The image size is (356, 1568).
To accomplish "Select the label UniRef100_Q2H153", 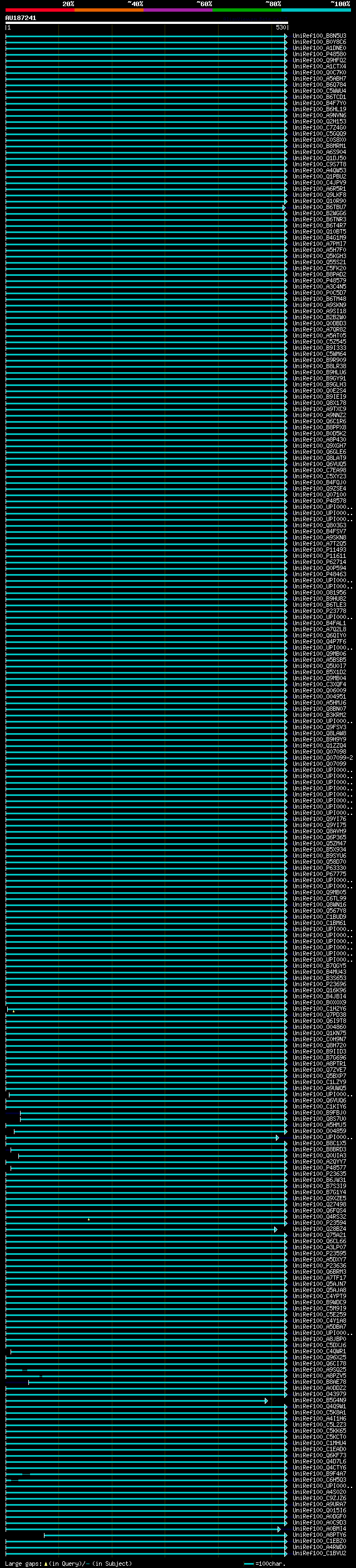I will (319, 122).
